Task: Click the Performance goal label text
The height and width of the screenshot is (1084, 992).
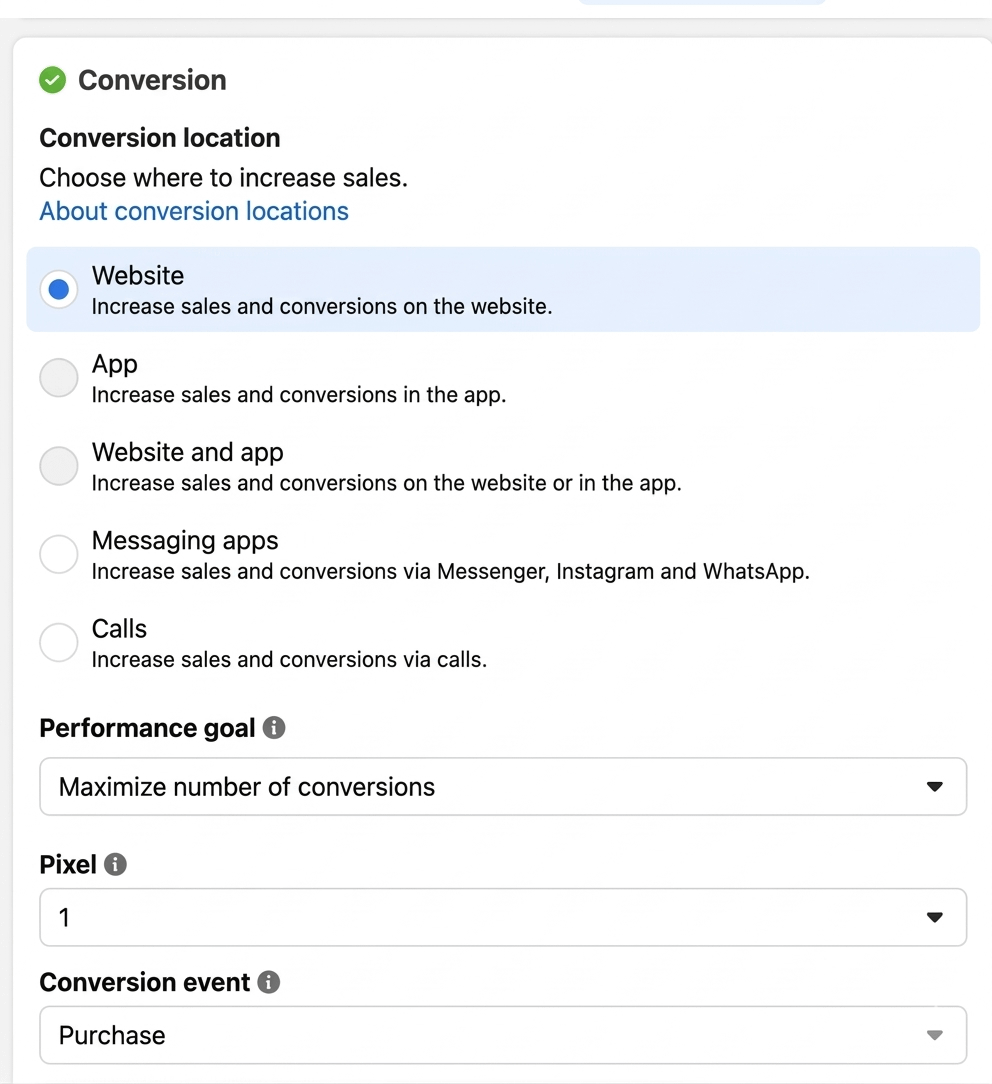Action: pyautogui.click(x=147, y=728)
